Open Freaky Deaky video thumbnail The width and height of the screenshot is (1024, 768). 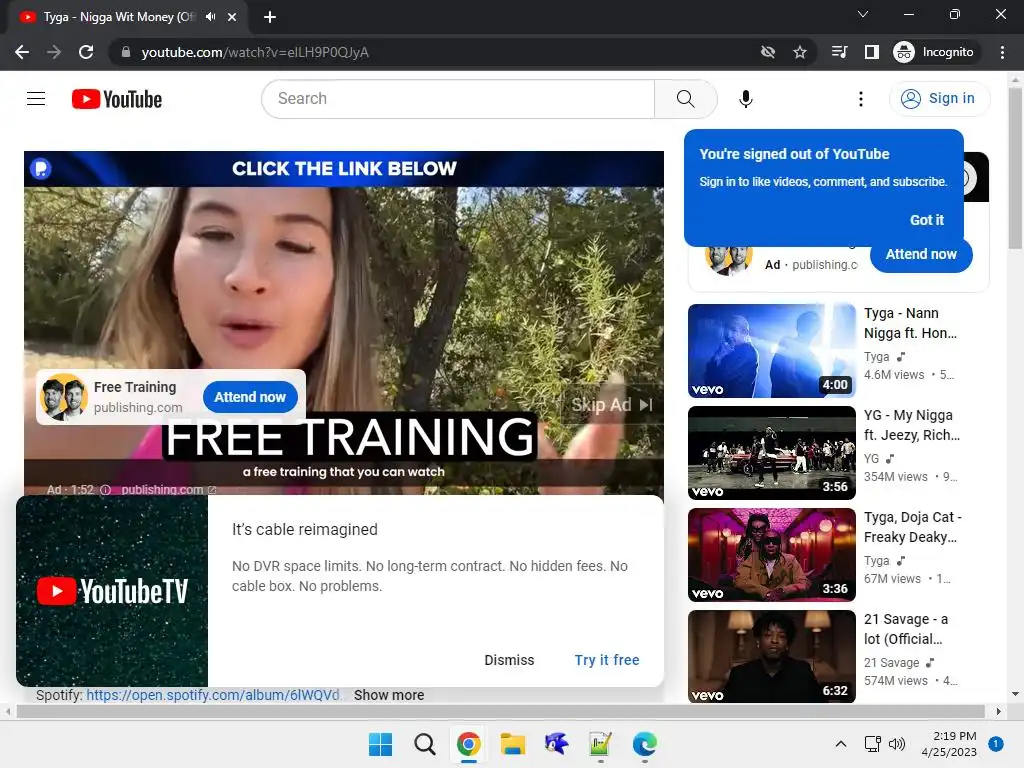pyautogui.click(x=772, y=554)
